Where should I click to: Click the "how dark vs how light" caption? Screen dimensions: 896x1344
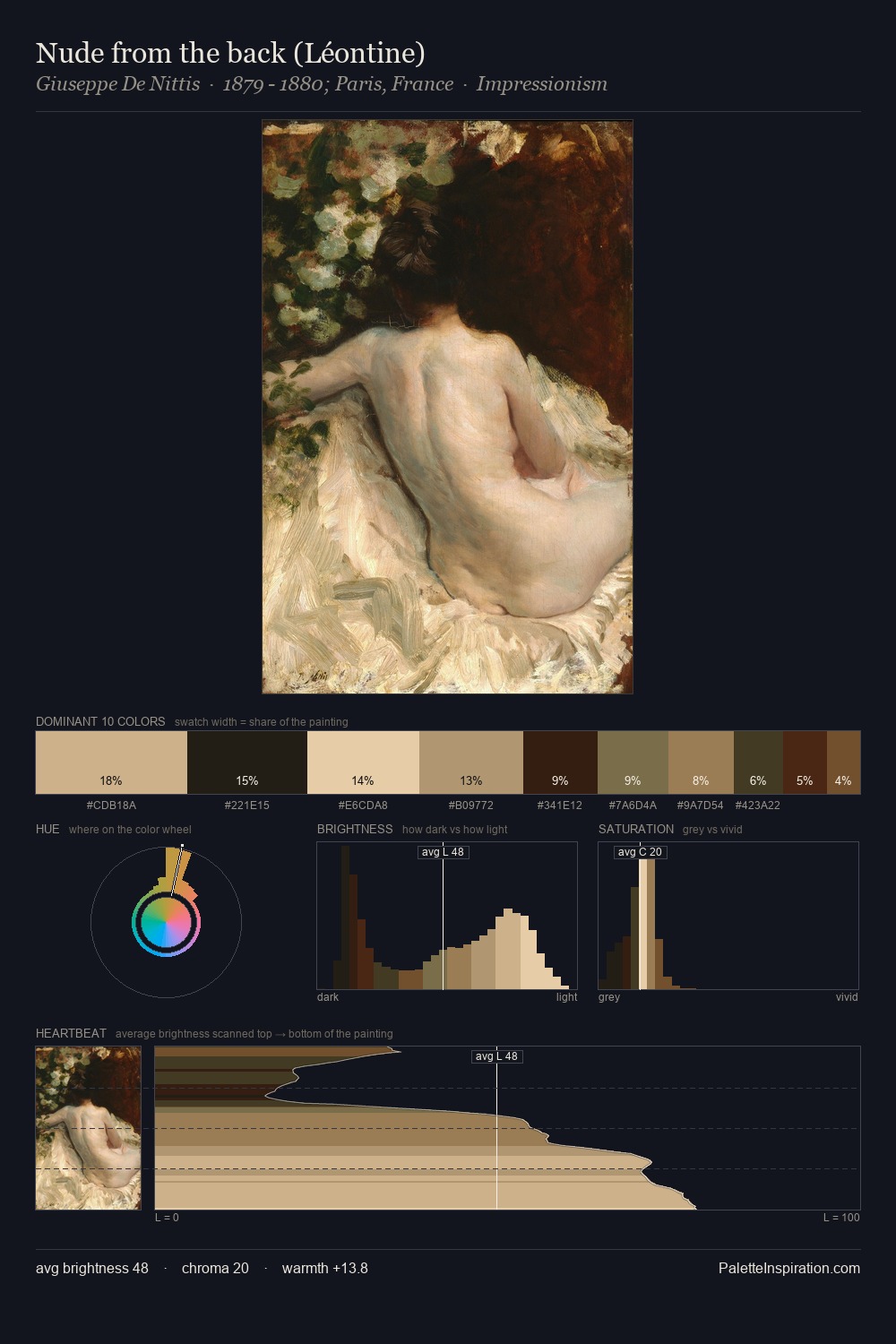[x=455, y=829]
